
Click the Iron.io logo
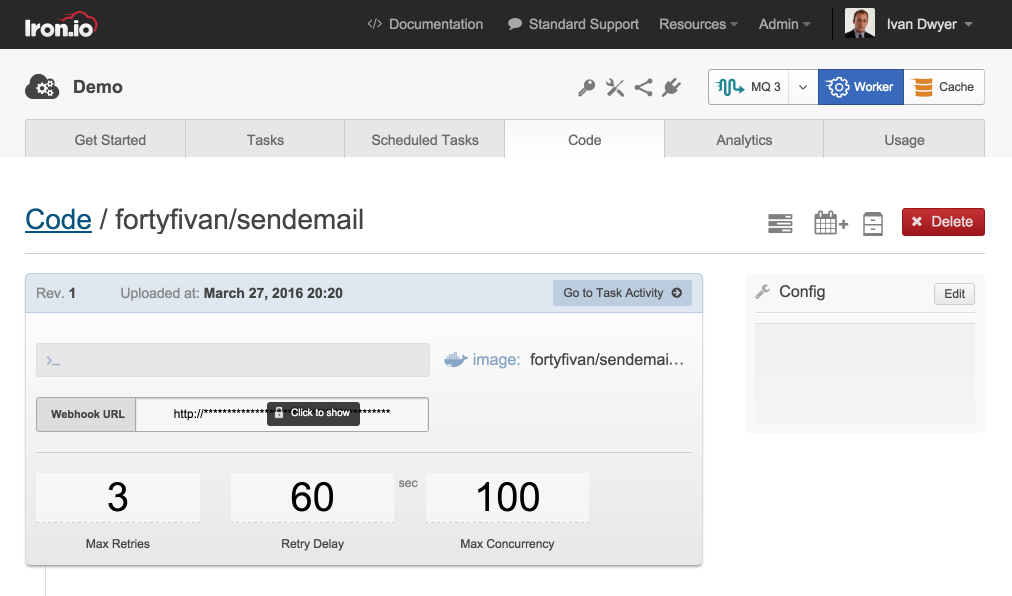(x=61, y=25)
